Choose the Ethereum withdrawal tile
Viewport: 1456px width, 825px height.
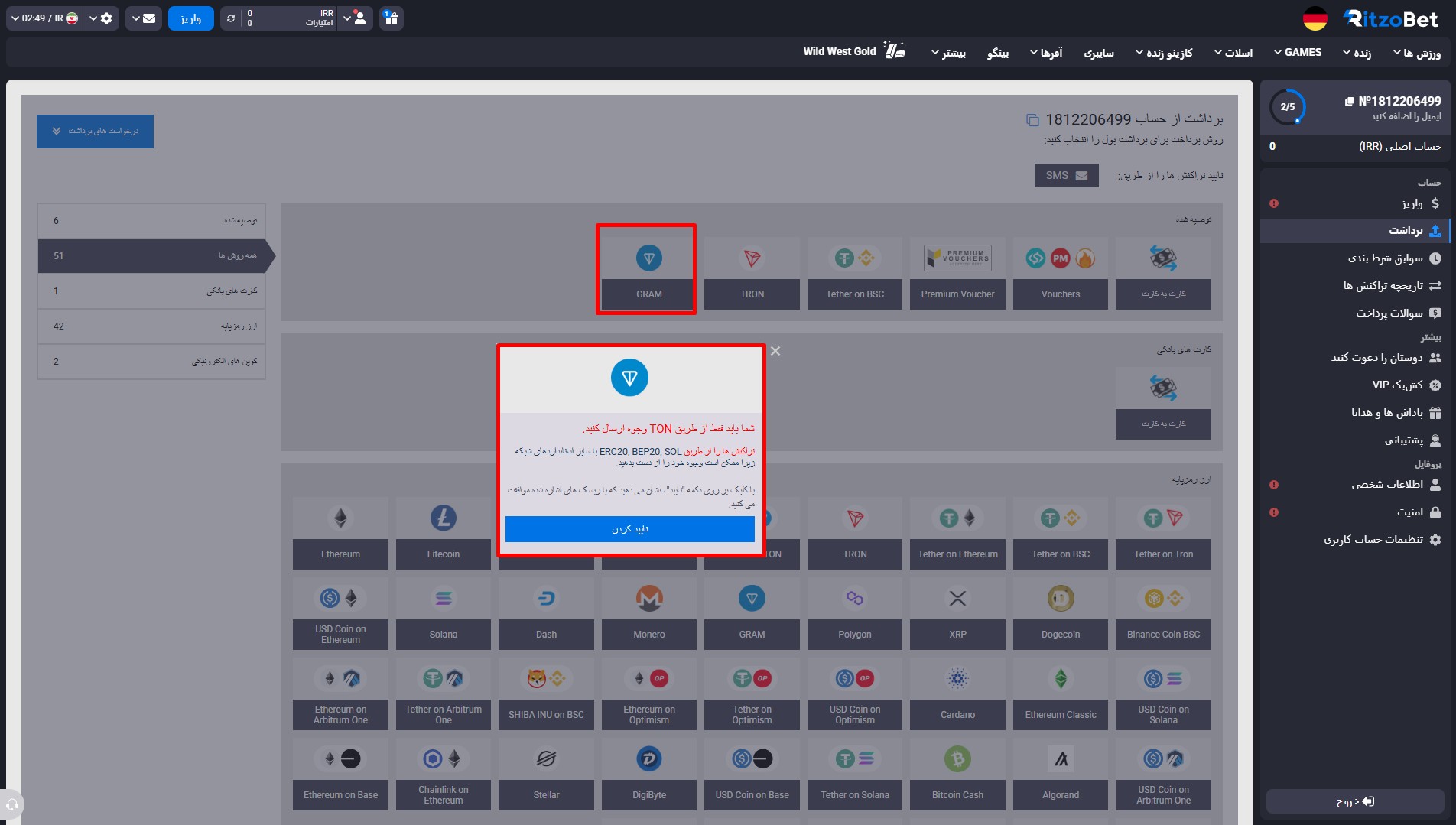point(340,533)
